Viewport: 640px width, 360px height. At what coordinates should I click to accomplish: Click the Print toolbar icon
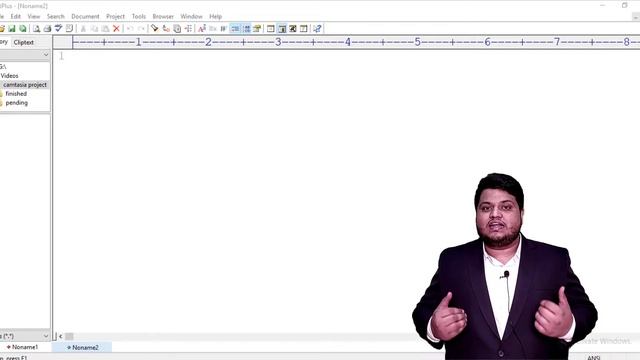[47, 29]
